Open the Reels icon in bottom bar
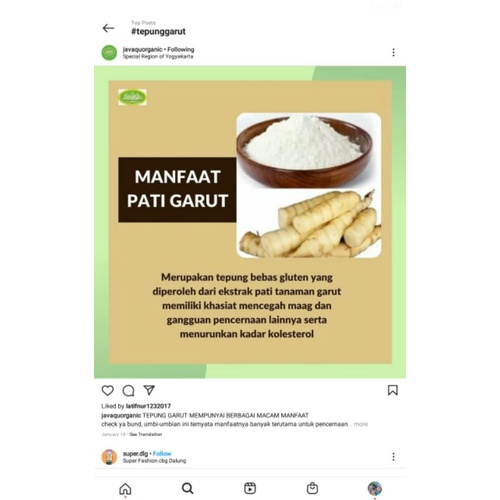Viewport: 500px width, 500px height. click(250, 488)
